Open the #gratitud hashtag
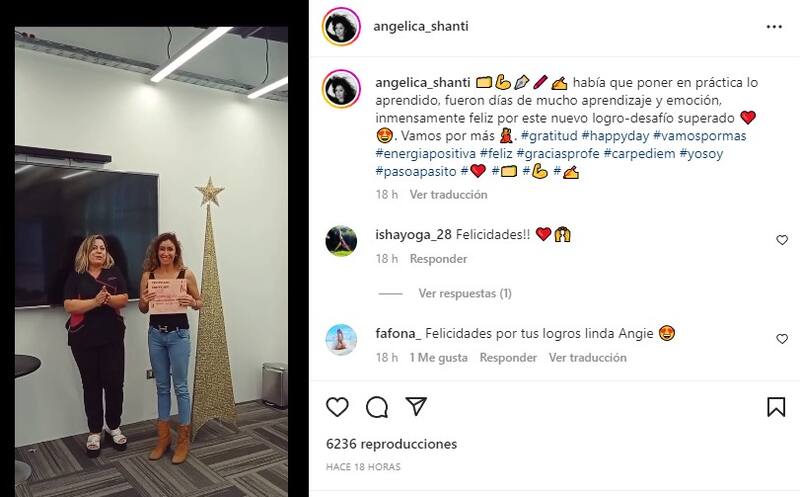 tap(549, 136)
